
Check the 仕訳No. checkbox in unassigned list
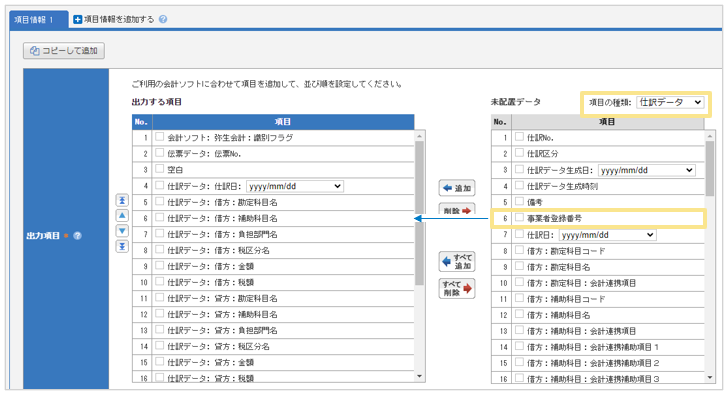519,136
